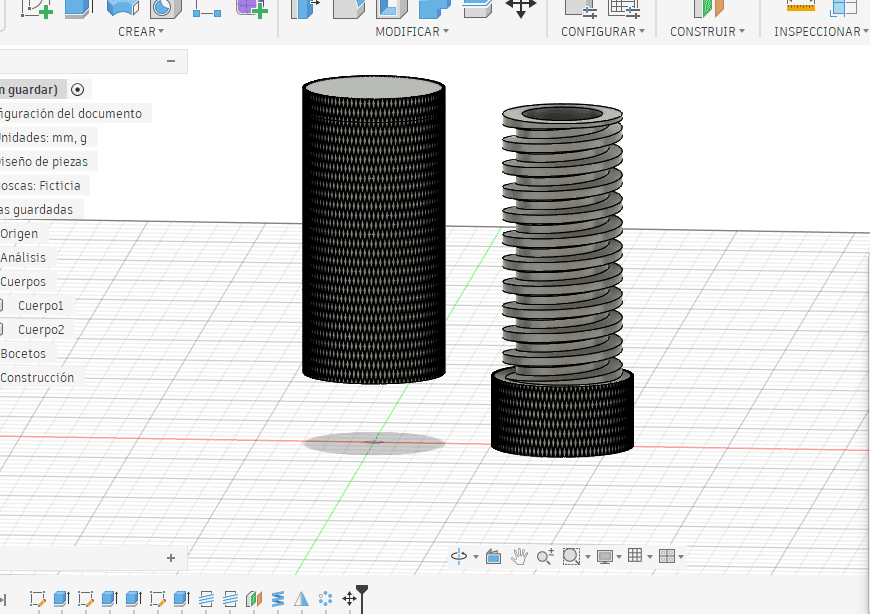Select the Bocetos folder in browser

click(23, 353)
